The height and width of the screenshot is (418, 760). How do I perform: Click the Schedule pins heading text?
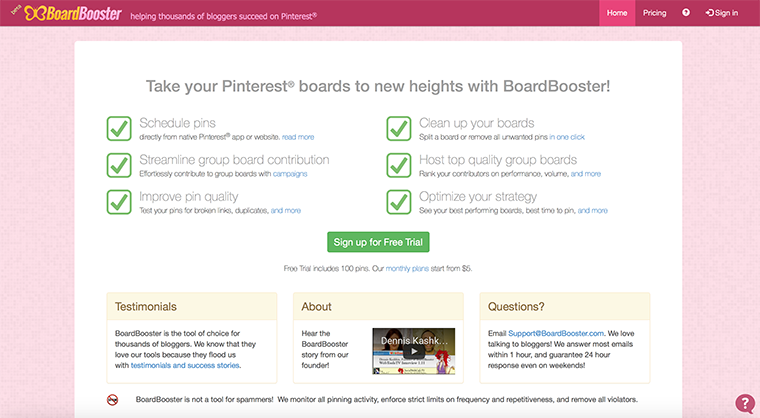(177, 123)
